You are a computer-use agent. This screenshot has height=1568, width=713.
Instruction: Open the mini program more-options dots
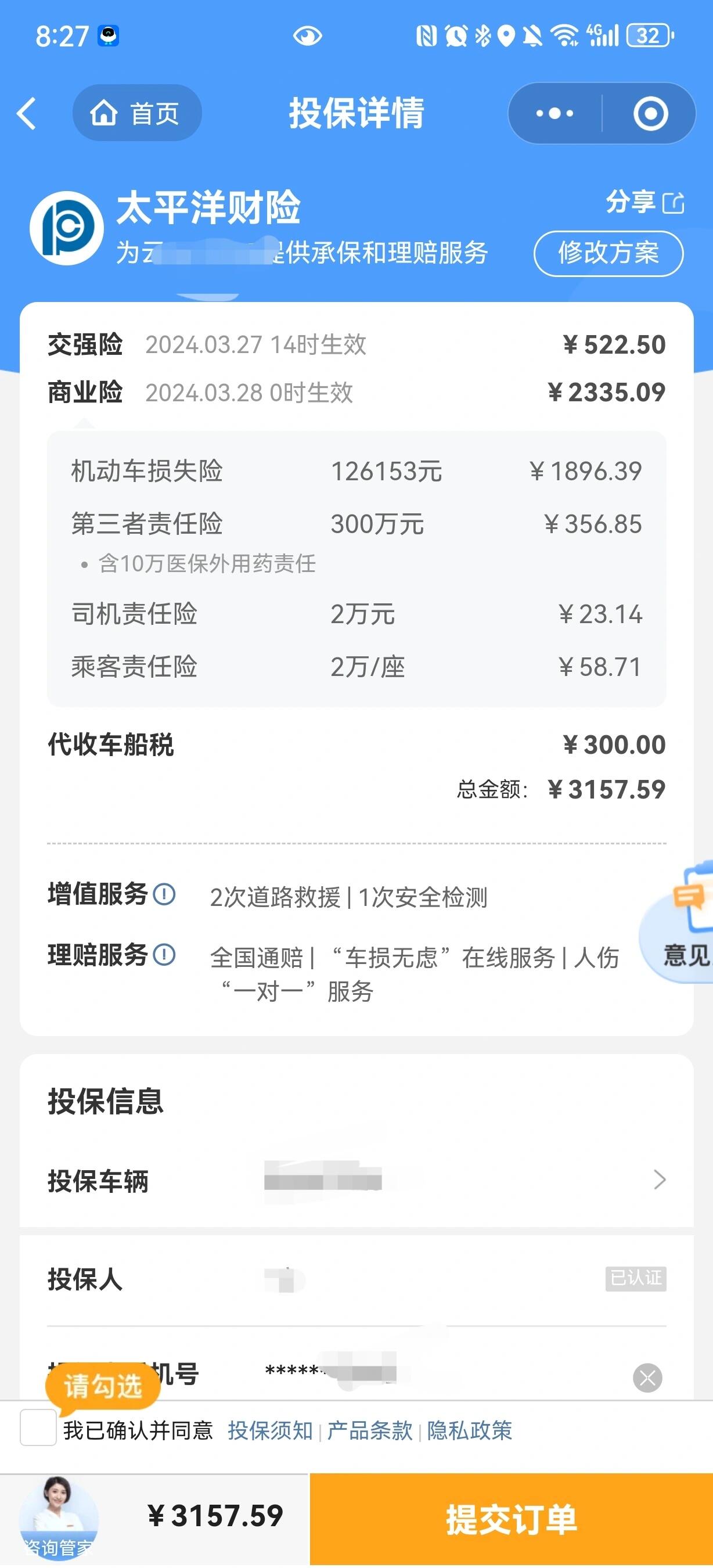(554, 113)
